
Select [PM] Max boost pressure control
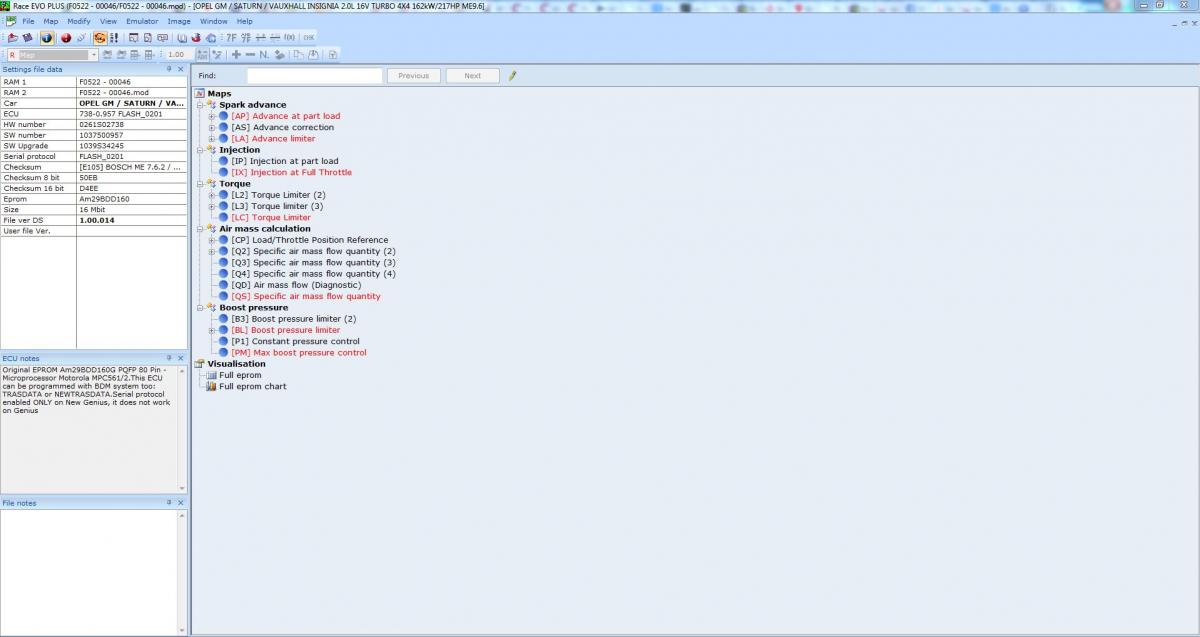(x=298, y=352)
